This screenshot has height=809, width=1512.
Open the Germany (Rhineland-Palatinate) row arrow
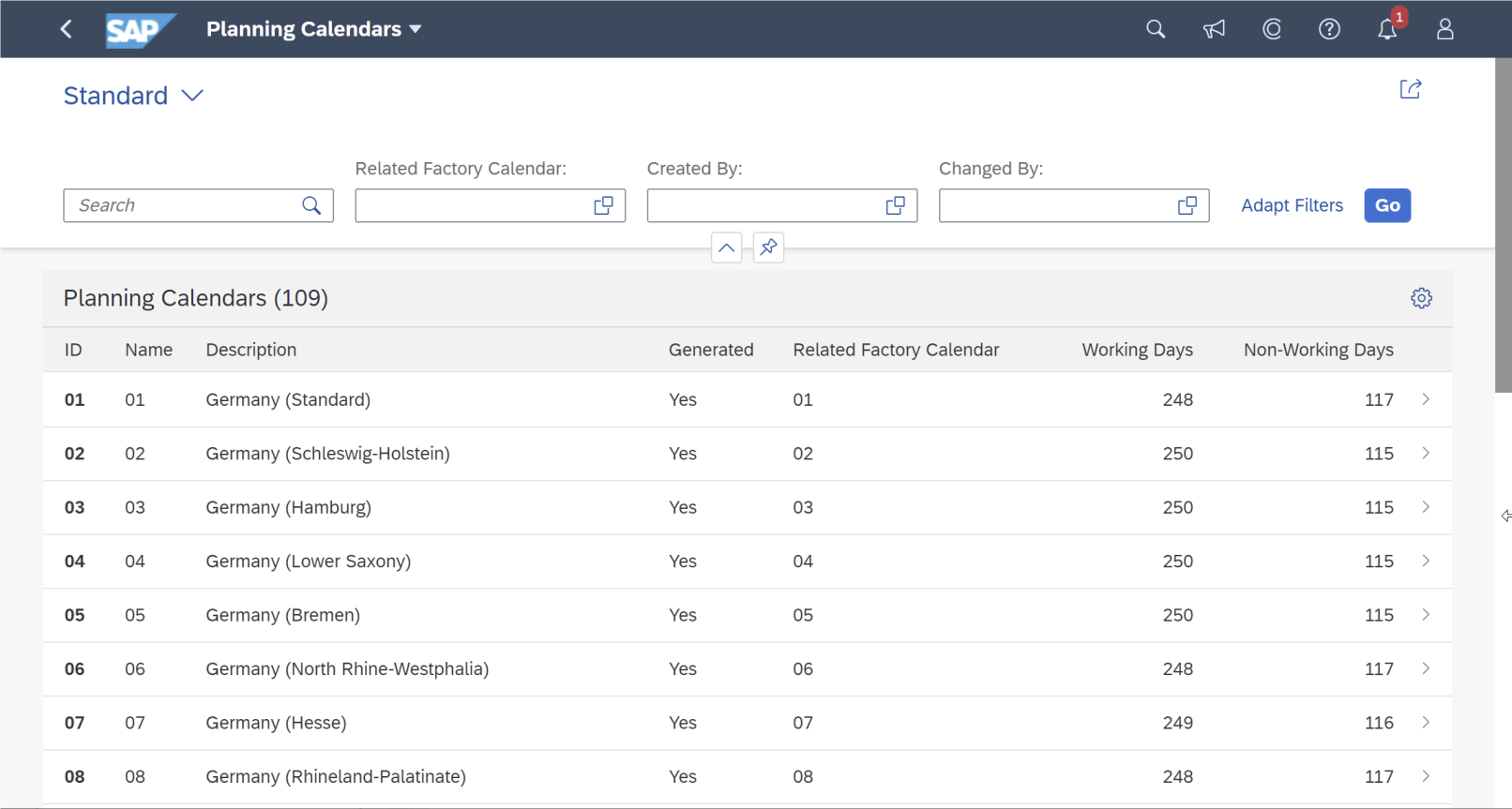[x=1426, y=776]
